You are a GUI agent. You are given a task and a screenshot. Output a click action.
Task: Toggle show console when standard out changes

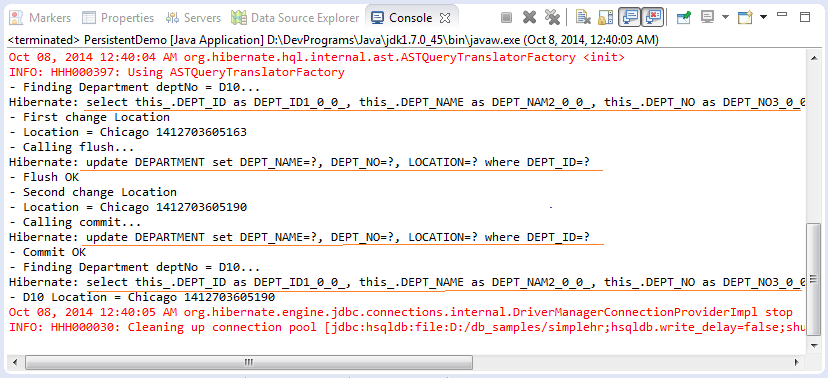point(629,17)
